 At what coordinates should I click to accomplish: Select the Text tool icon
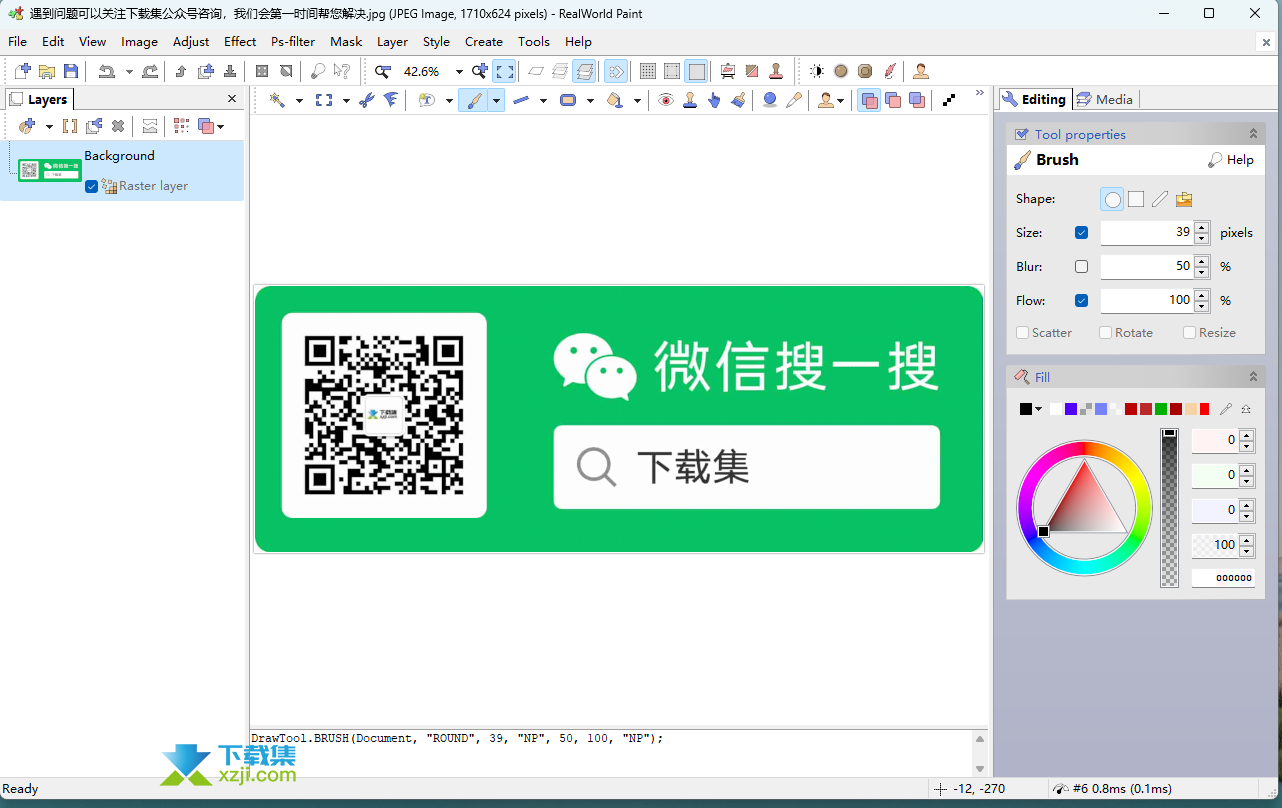tap(427, 100)
